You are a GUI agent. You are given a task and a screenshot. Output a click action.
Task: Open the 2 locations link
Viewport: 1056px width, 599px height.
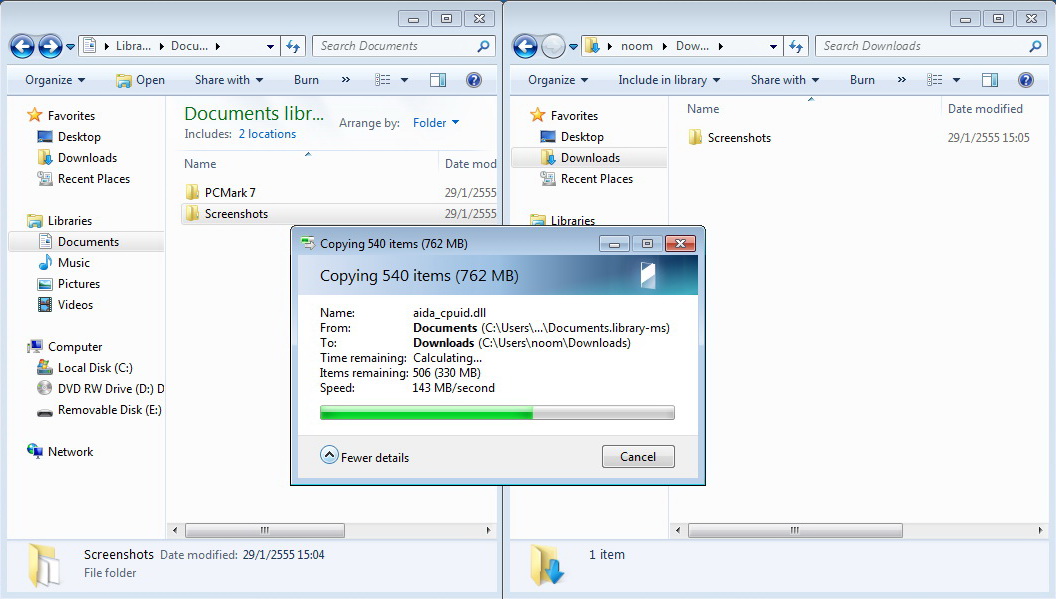(x=267, y=134)
